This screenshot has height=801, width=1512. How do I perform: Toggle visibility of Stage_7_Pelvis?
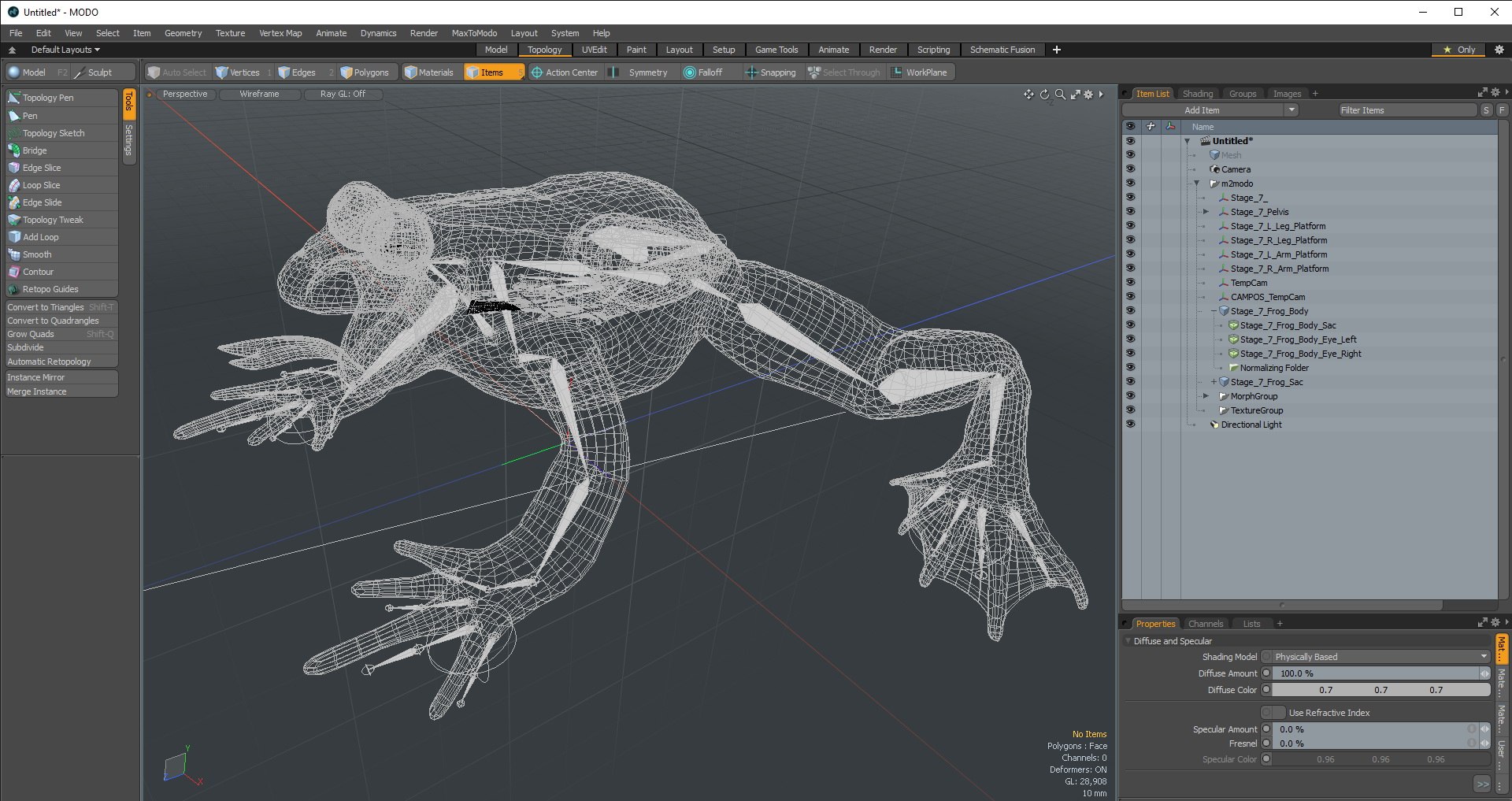click(x=1130, y=212)
